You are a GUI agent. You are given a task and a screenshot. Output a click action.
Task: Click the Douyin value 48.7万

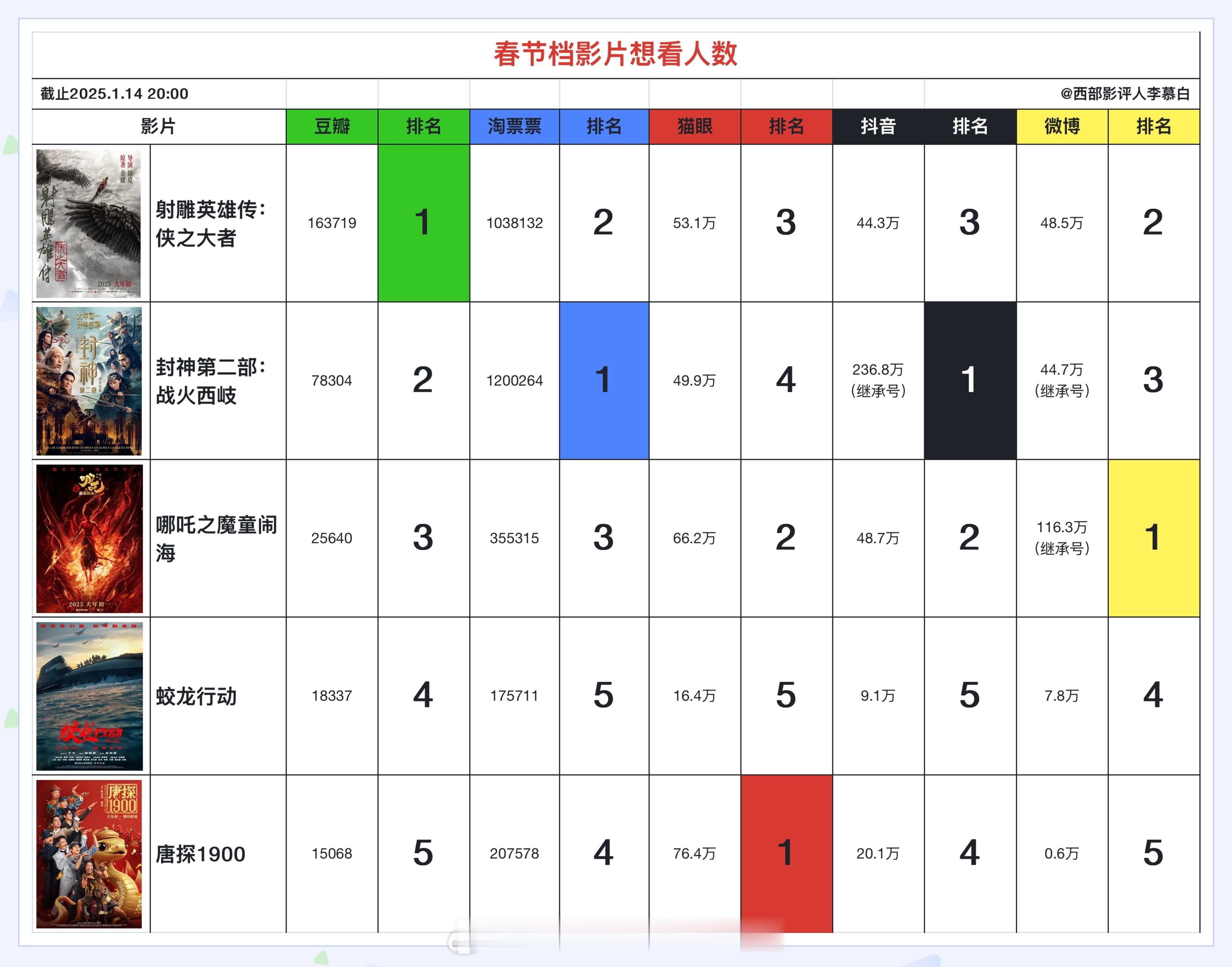[878, 538]
